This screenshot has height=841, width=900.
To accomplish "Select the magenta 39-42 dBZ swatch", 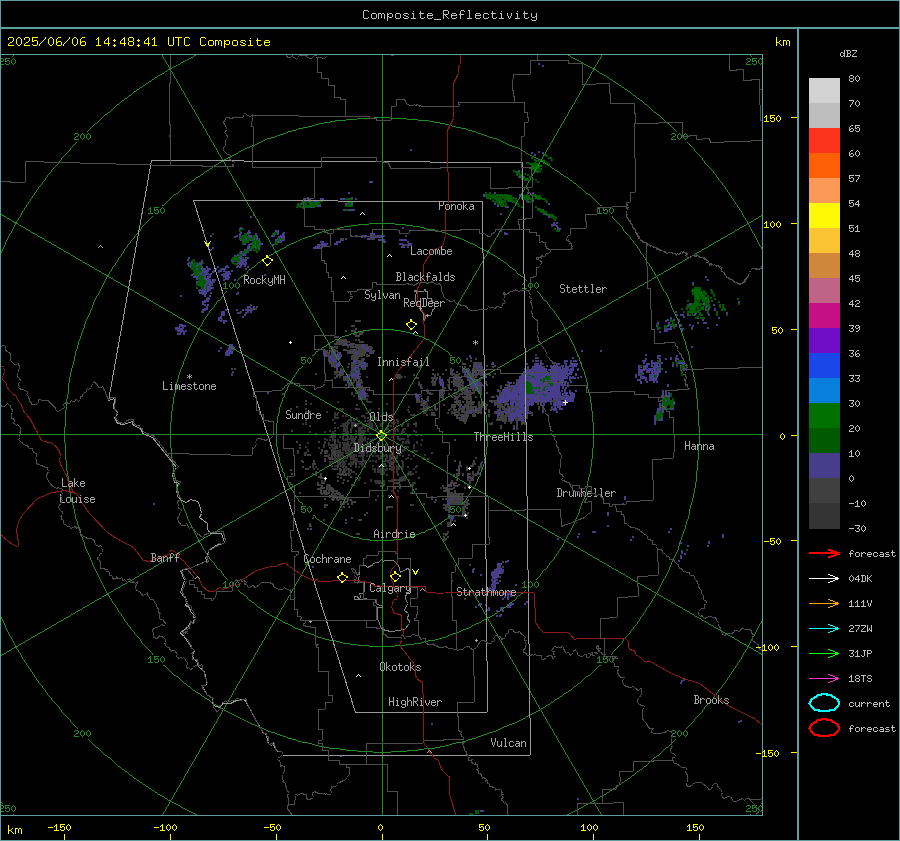I will tap(824, 315).
